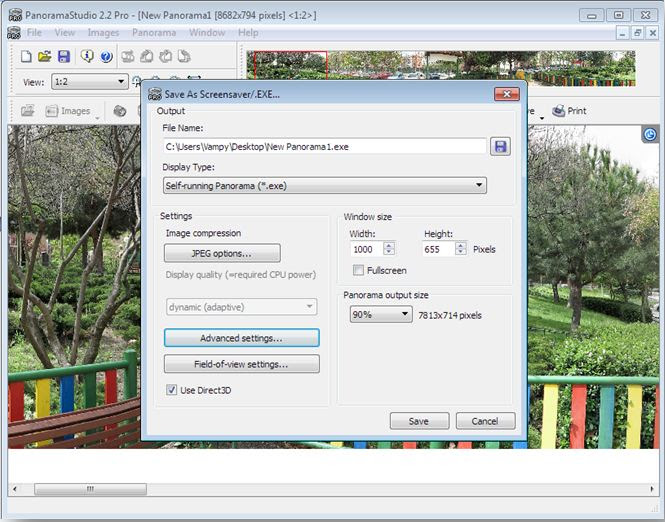Click the 'Panorama output size' group label
665x522 pixels.
pyautogui.click(x=386, y=295)
